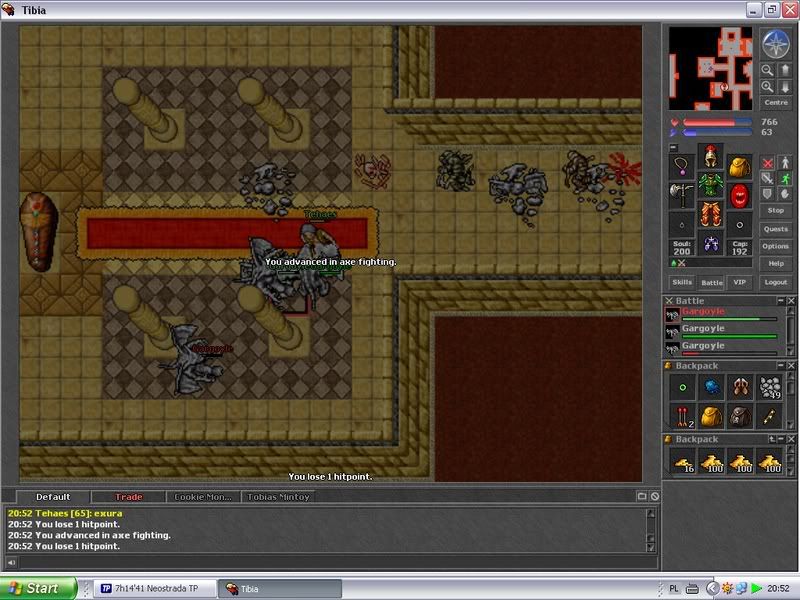Move minimap one floor up
The image size is (800, 600).
[x=785, y=70]
